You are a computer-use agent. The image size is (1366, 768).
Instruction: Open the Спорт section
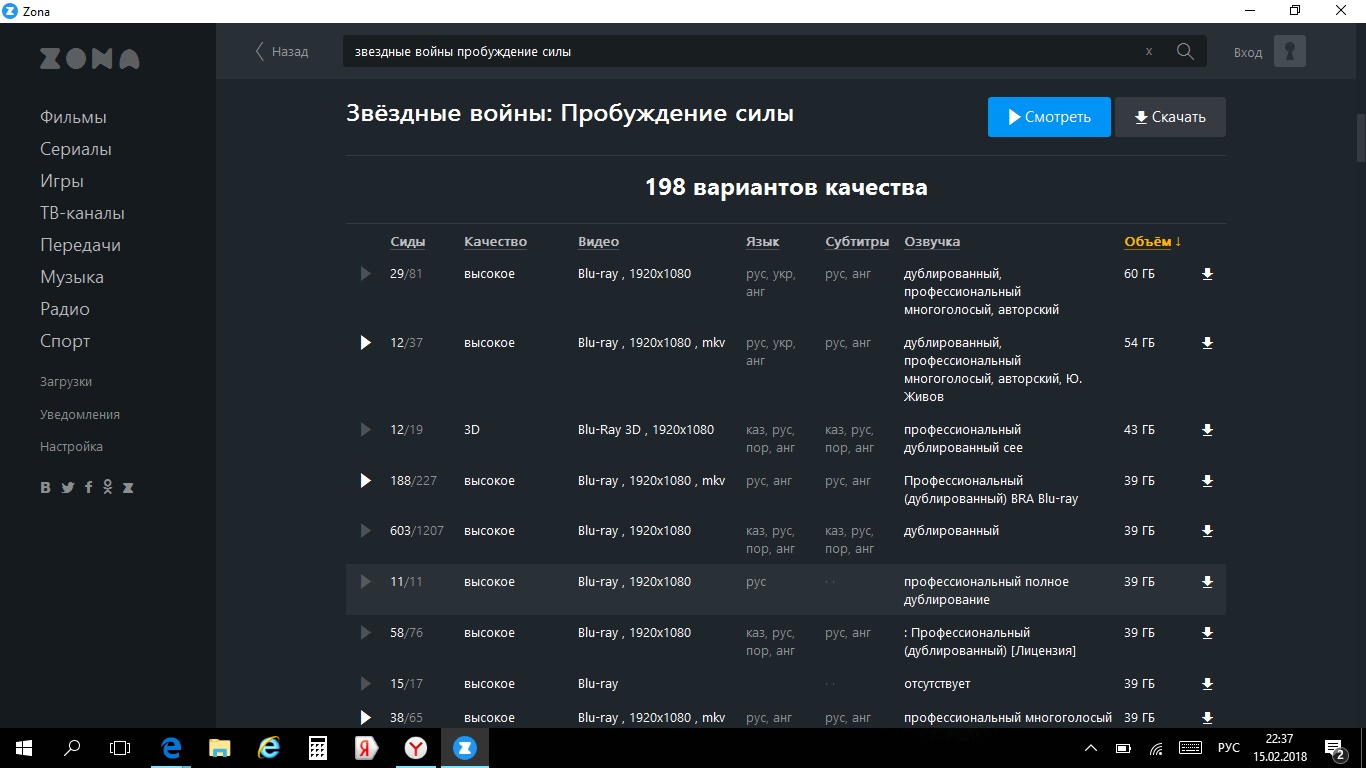pyautogui.click(x=65, y=341)
